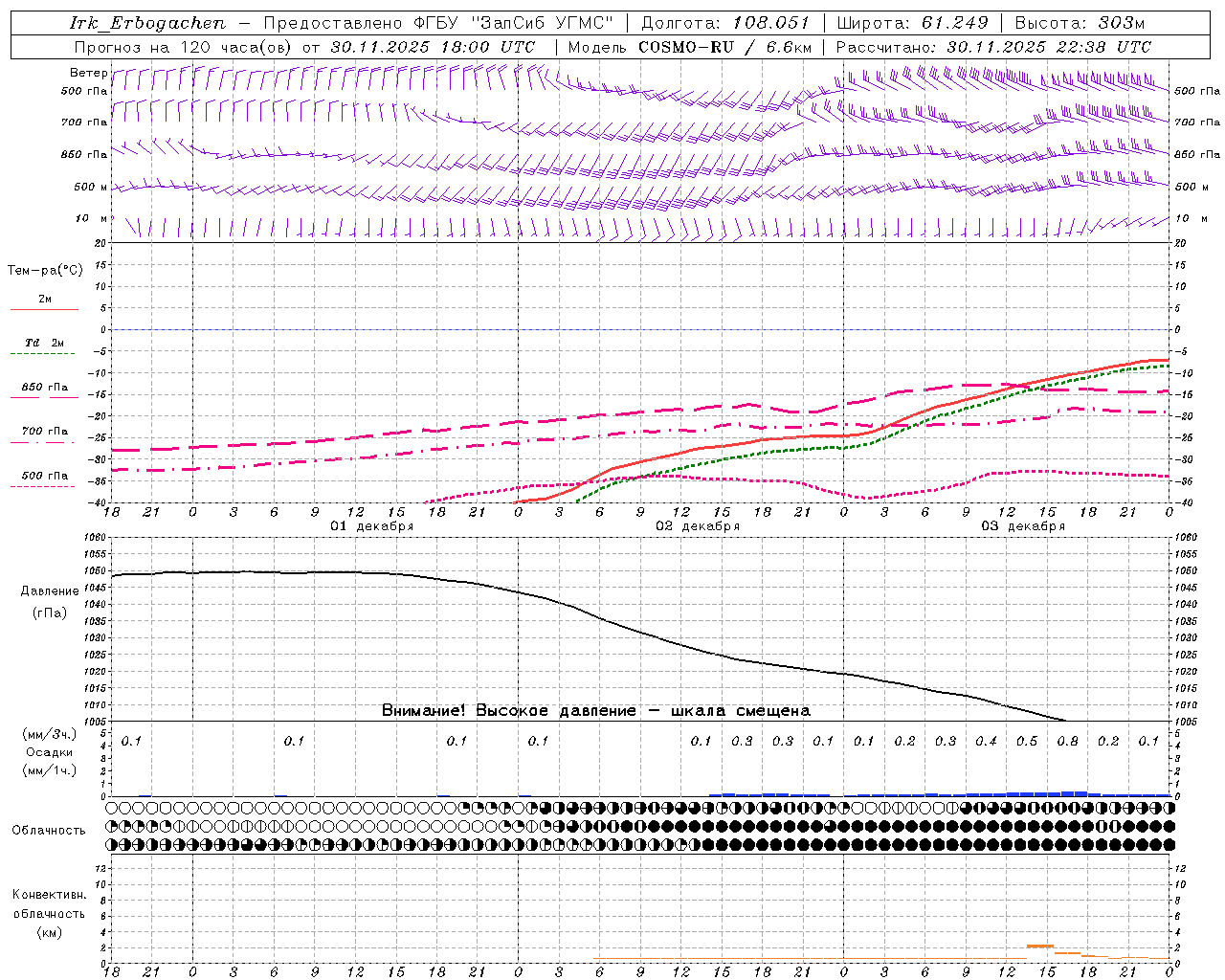1225x980 pixels.
Task: Click the Ветер wind panel label
Action: pos(88,73)
